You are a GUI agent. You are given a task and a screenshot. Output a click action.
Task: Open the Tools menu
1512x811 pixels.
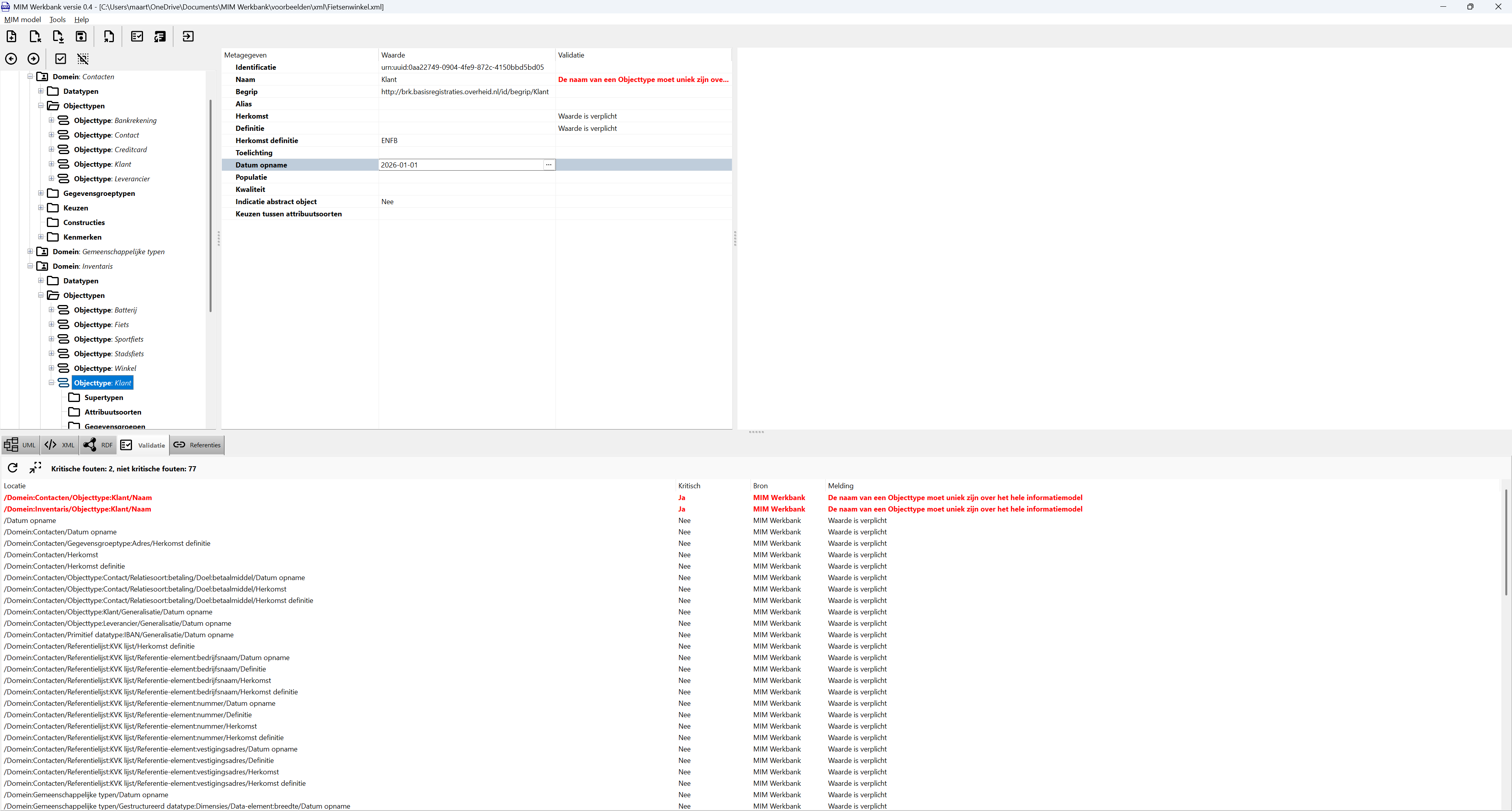(57, 19)
